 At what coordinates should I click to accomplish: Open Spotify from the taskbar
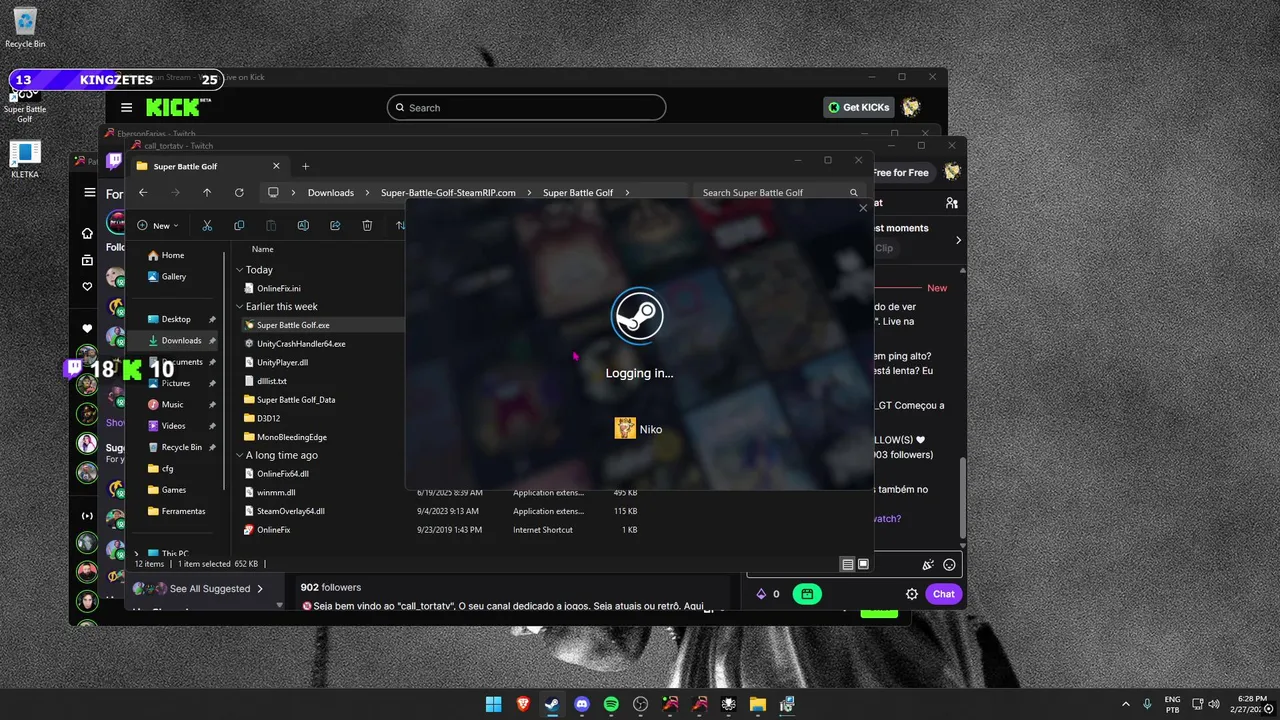pos(611,704)
